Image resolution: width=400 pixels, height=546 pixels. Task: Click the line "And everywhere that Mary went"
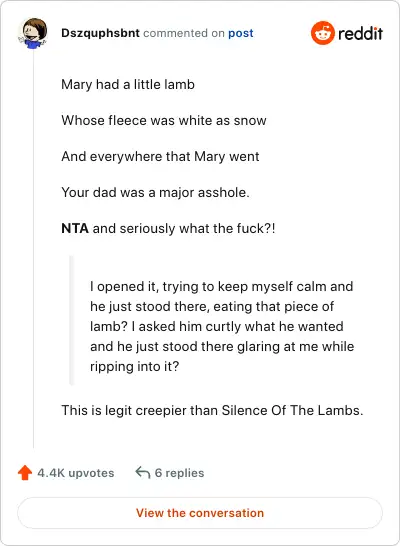point(160,157)
